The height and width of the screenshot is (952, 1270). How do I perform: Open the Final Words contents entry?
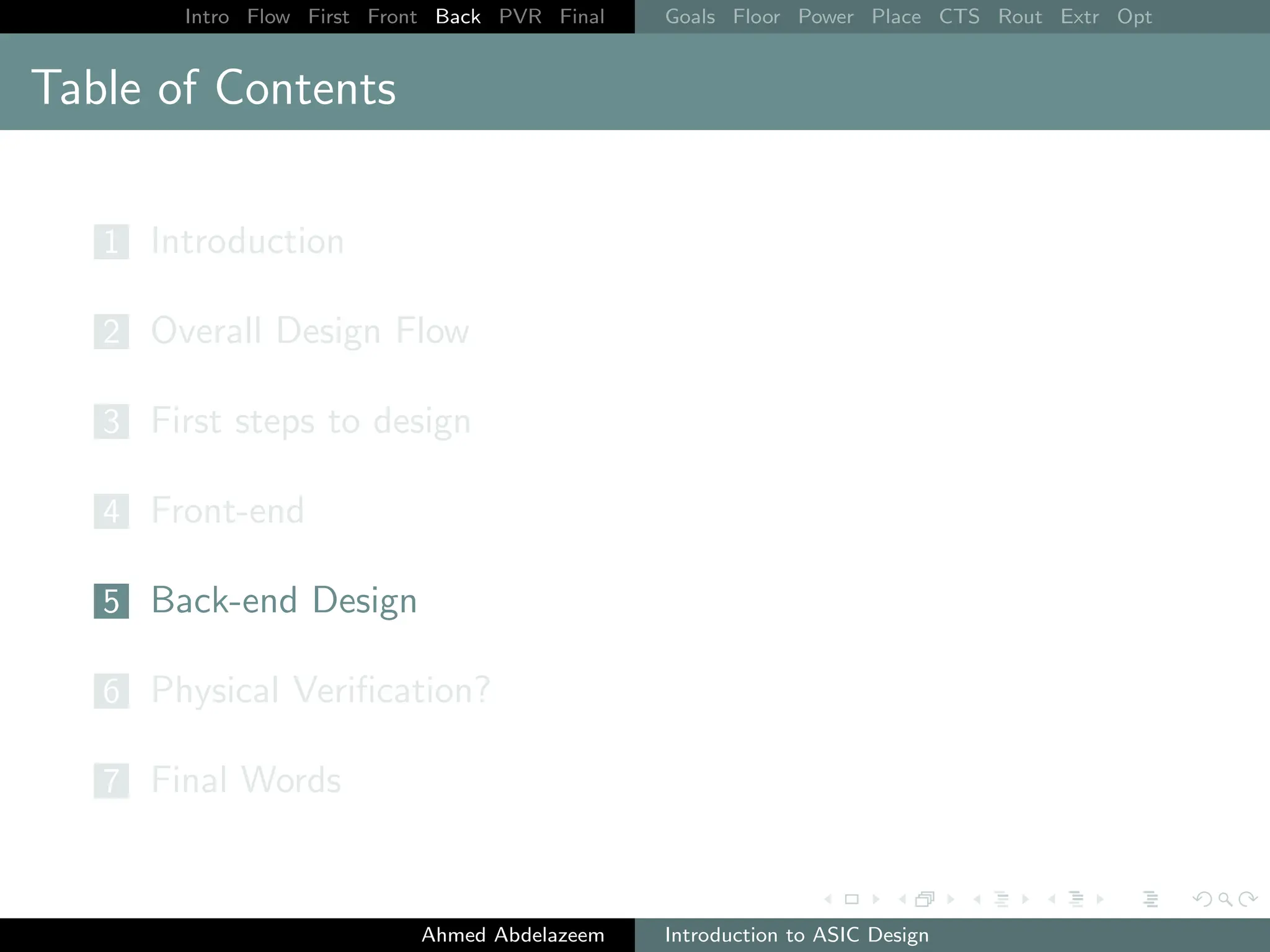[x=246, y=780]
